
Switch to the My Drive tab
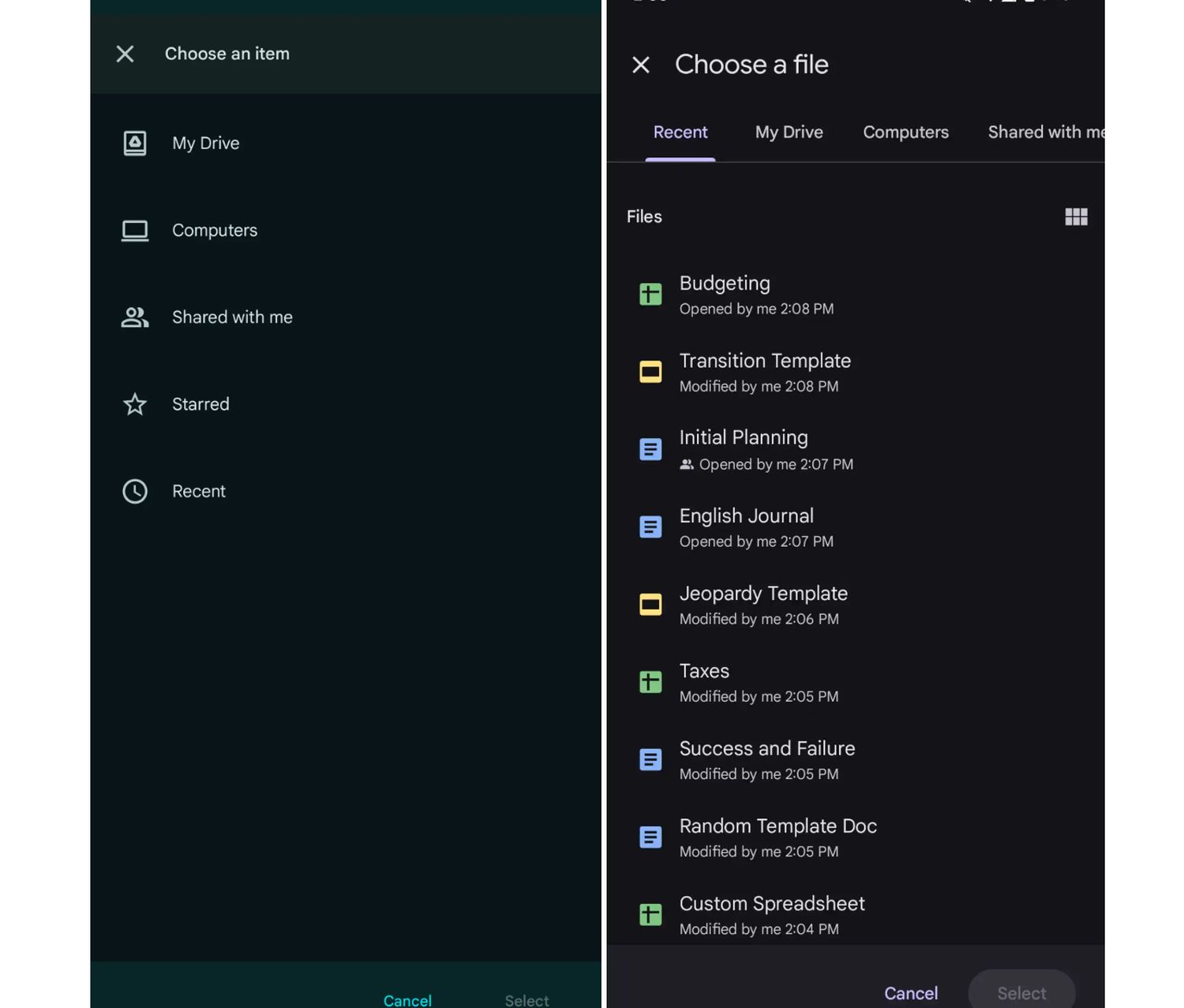(789, 133)
